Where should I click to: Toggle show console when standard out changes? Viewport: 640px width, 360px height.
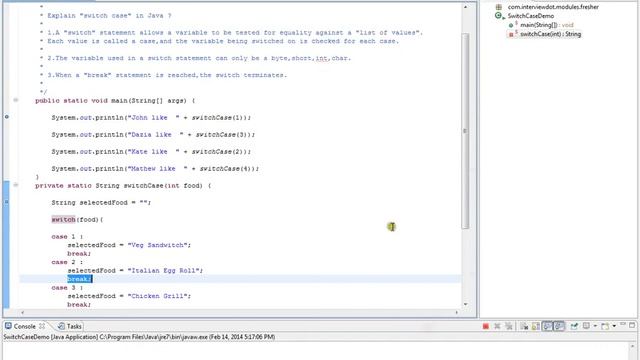click(547, 326)
